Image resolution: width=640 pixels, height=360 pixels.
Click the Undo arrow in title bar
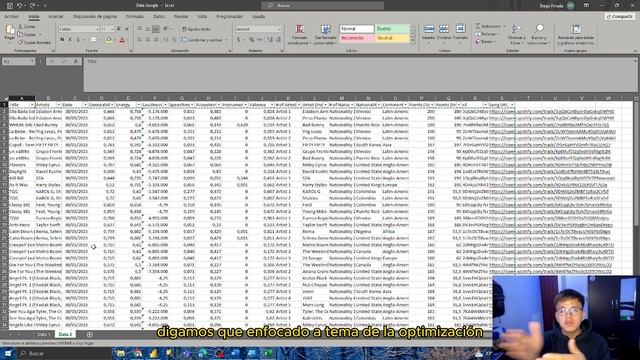coord(19,6)
